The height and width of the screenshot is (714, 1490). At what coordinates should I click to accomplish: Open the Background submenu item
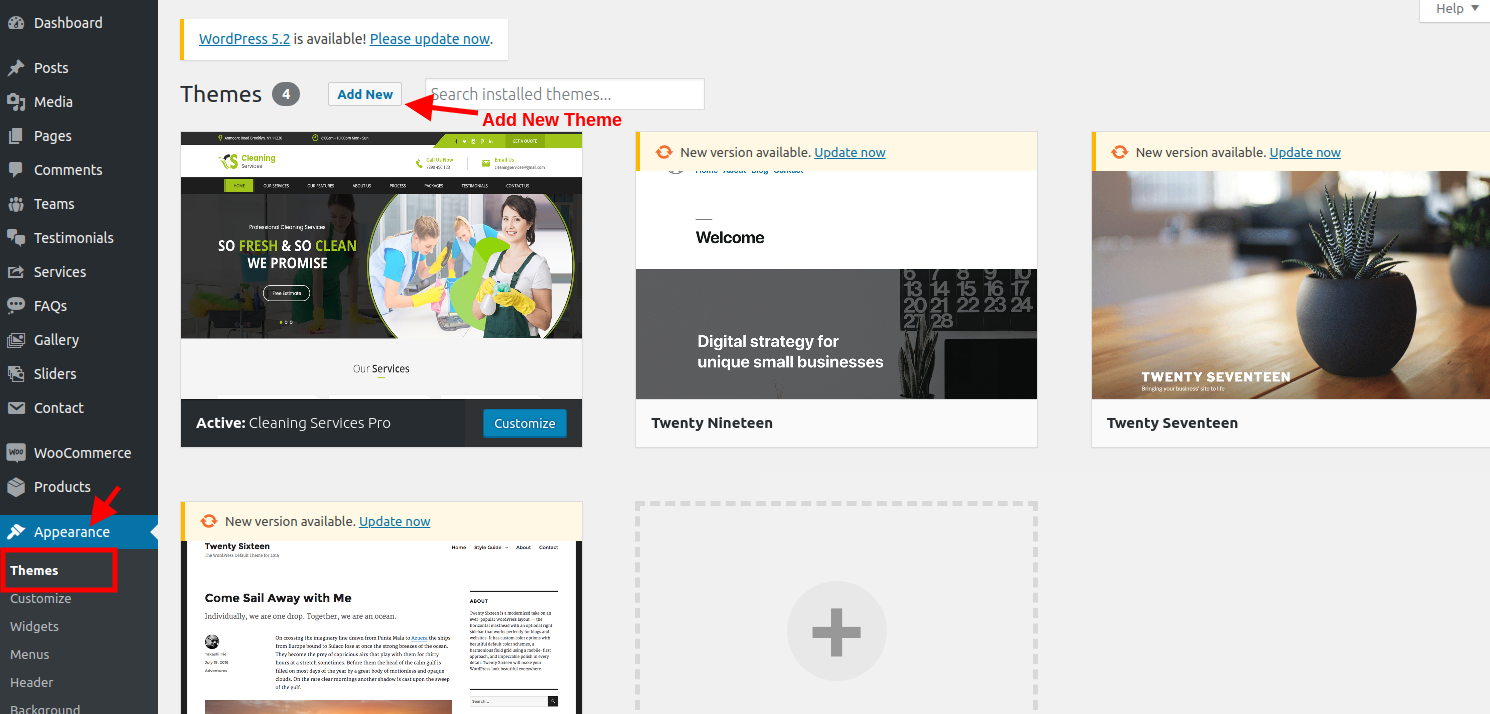[45, 708]
